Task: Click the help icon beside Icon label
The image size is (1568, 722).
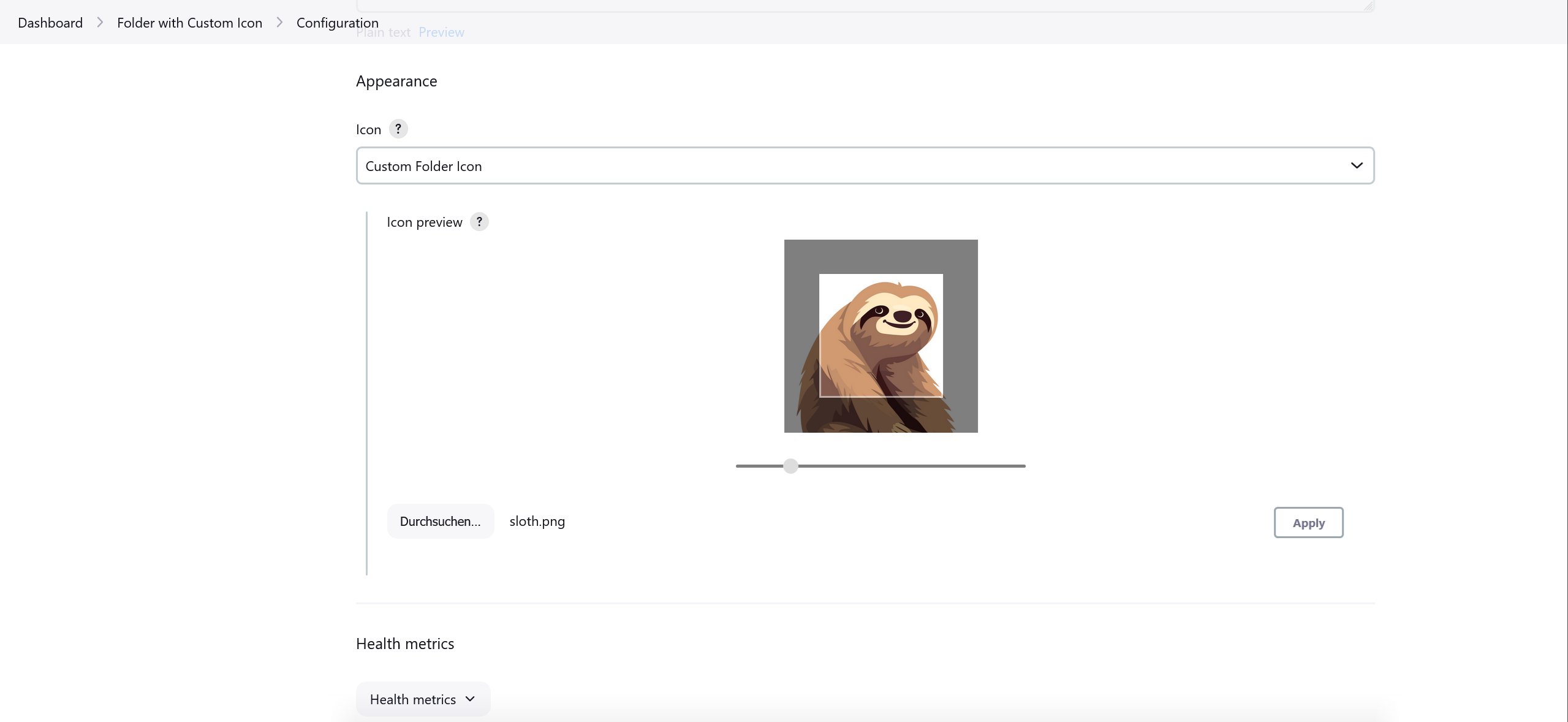Action: [x=398, y=129]
